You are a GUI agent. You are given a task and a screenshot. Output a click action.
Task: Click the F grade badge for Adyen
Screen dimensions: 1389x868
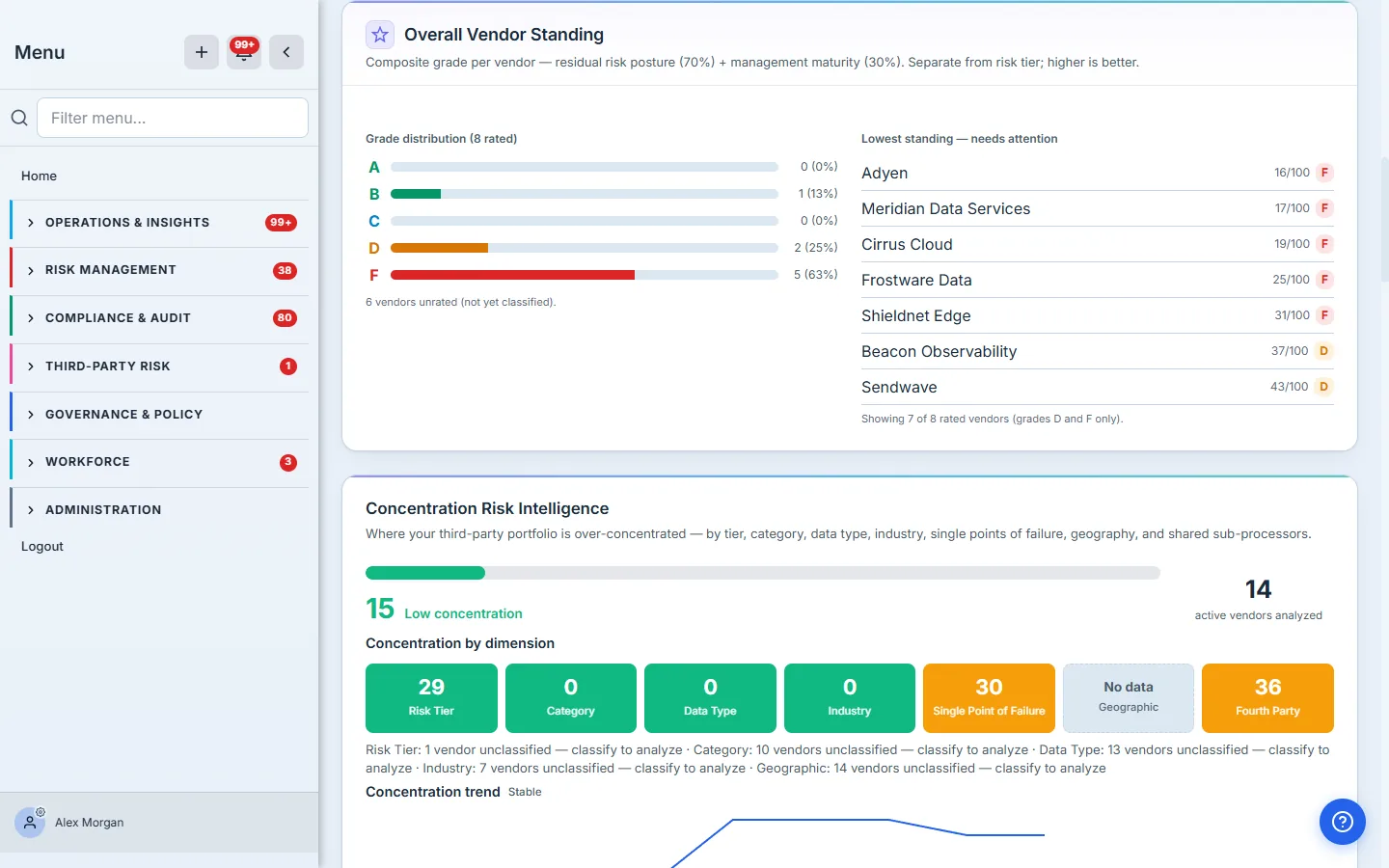(1324, 173)
